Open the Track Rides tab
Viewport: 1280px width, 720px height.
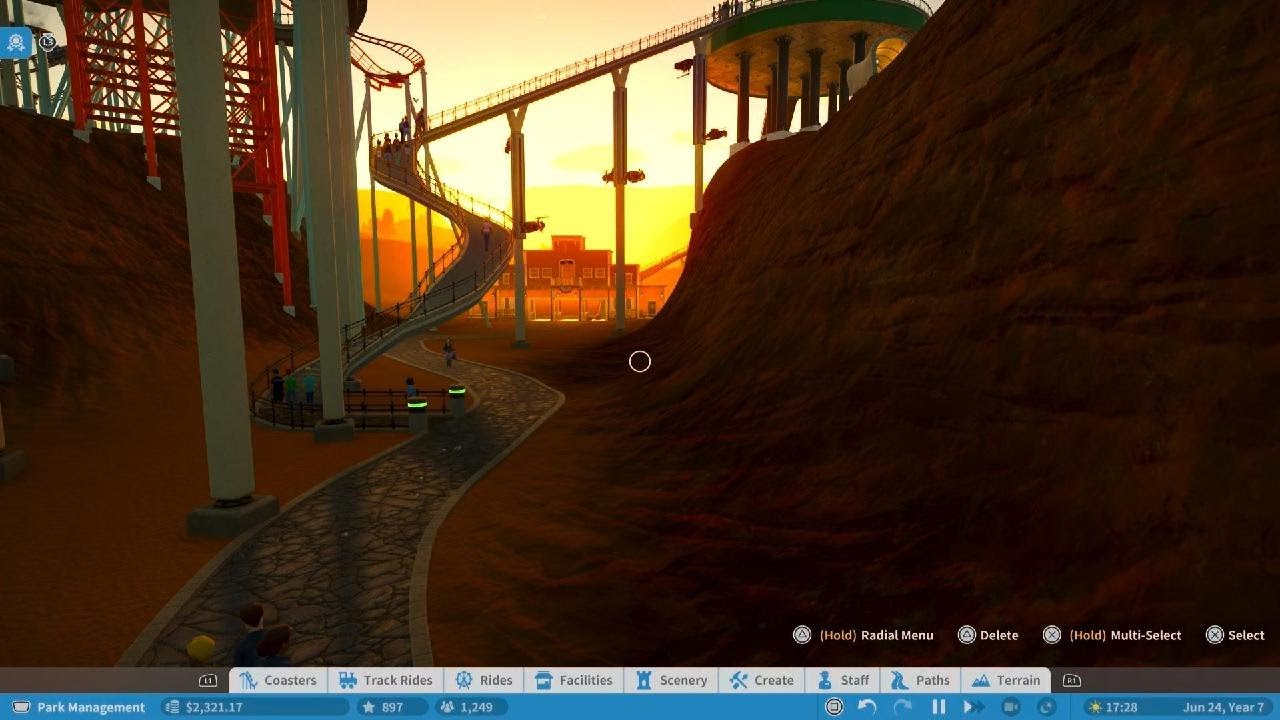(x=385, y=680)
